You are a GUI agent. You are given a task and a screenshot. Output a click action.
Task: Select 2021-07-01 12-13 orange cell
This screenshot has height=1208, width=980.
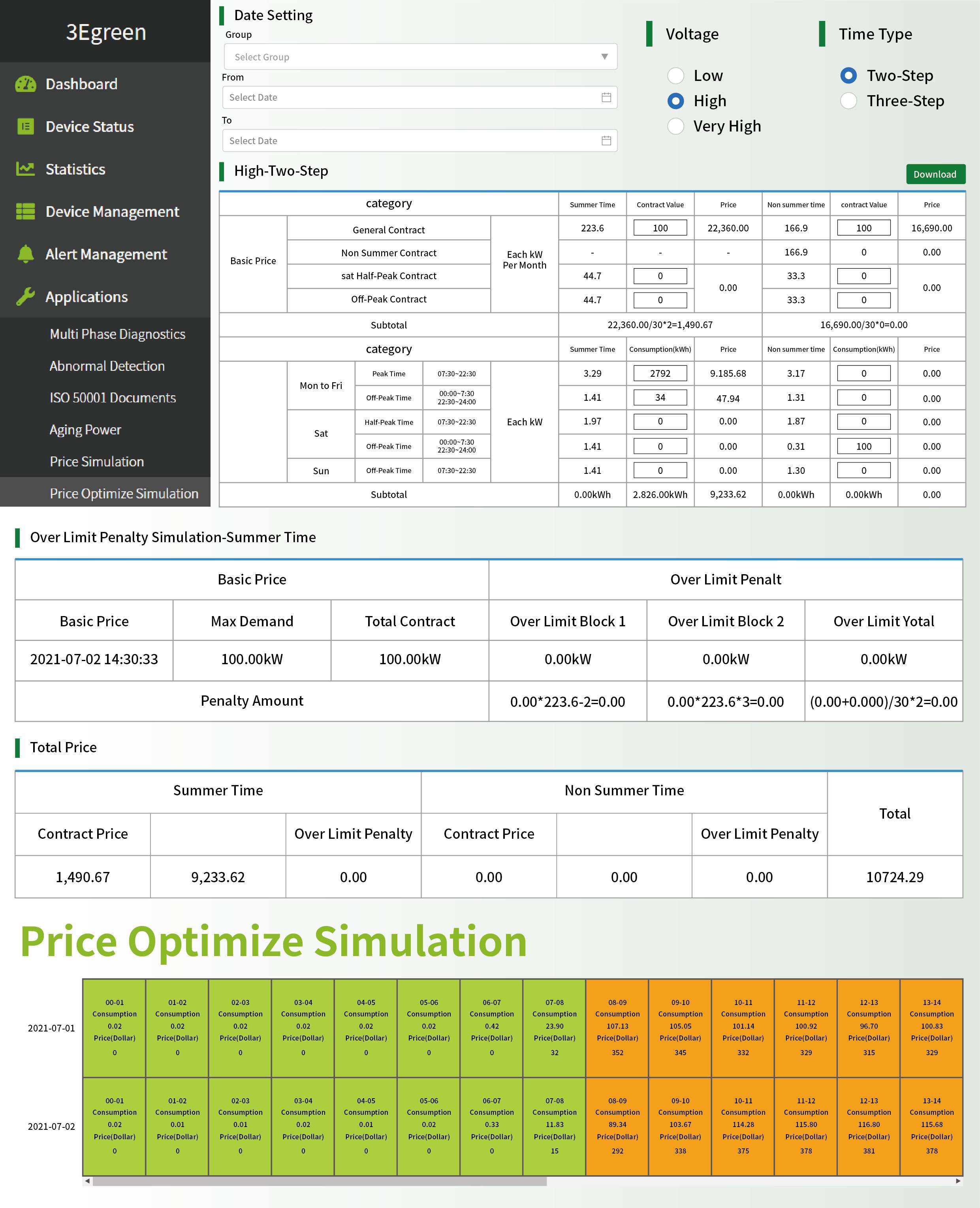click(x=869, y=1028)
